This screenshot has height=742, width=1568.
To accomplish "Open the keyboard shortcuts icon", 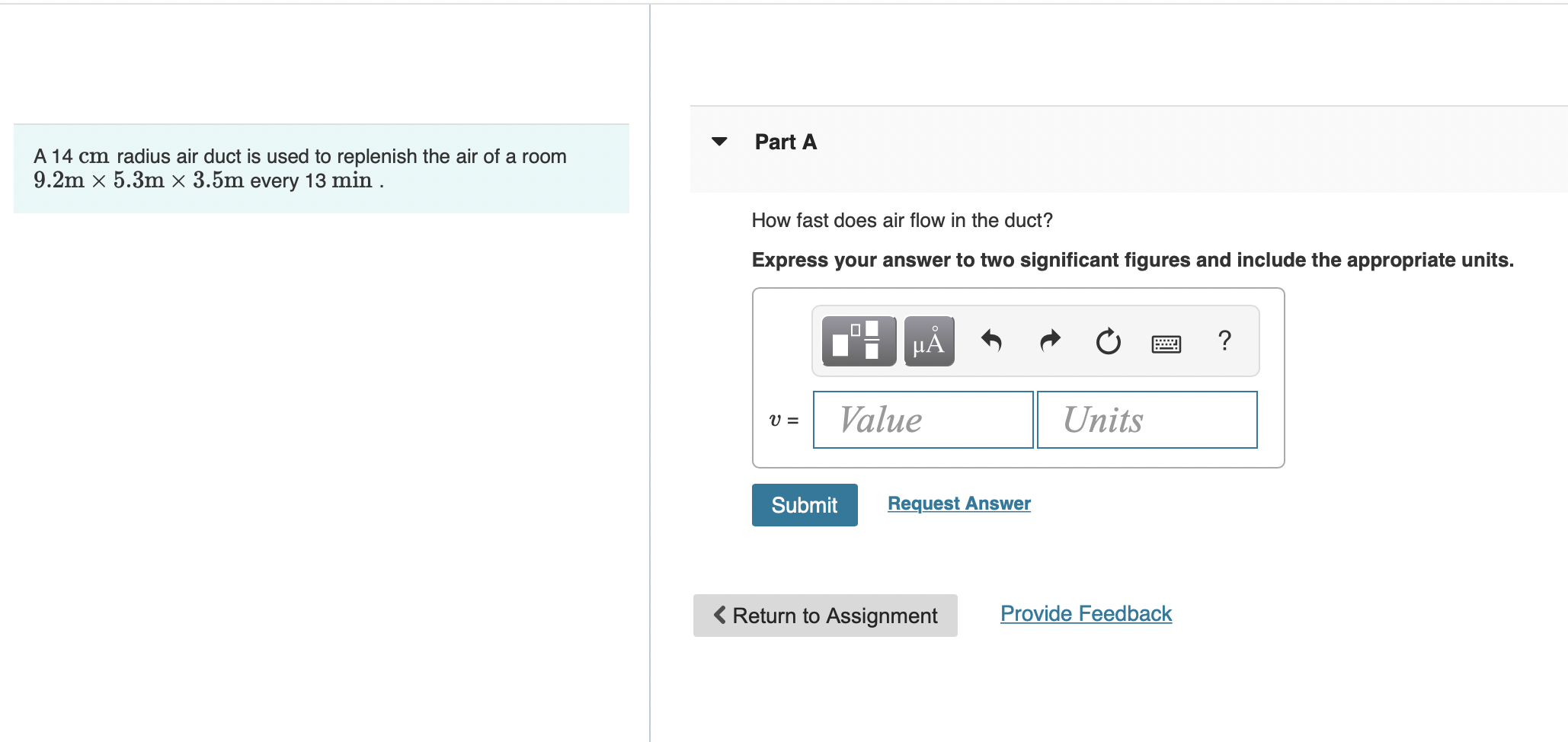I will click(x=1166, y=344).
